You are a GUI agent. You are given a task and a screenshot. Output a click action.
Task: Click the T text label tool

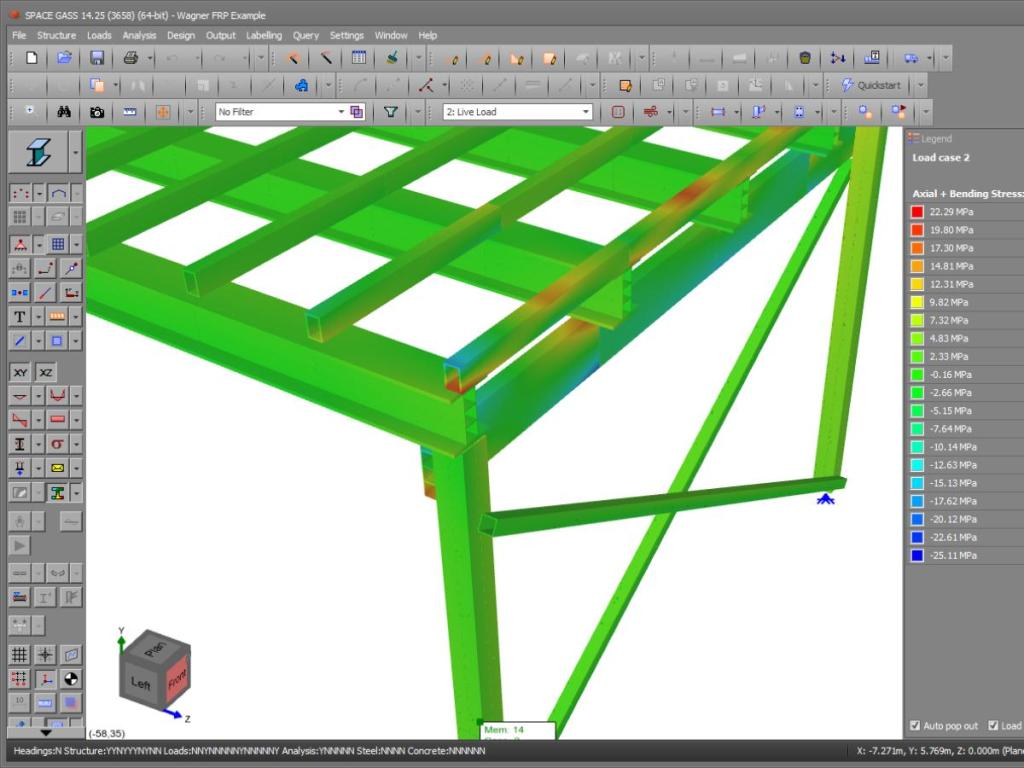(20, 317)
